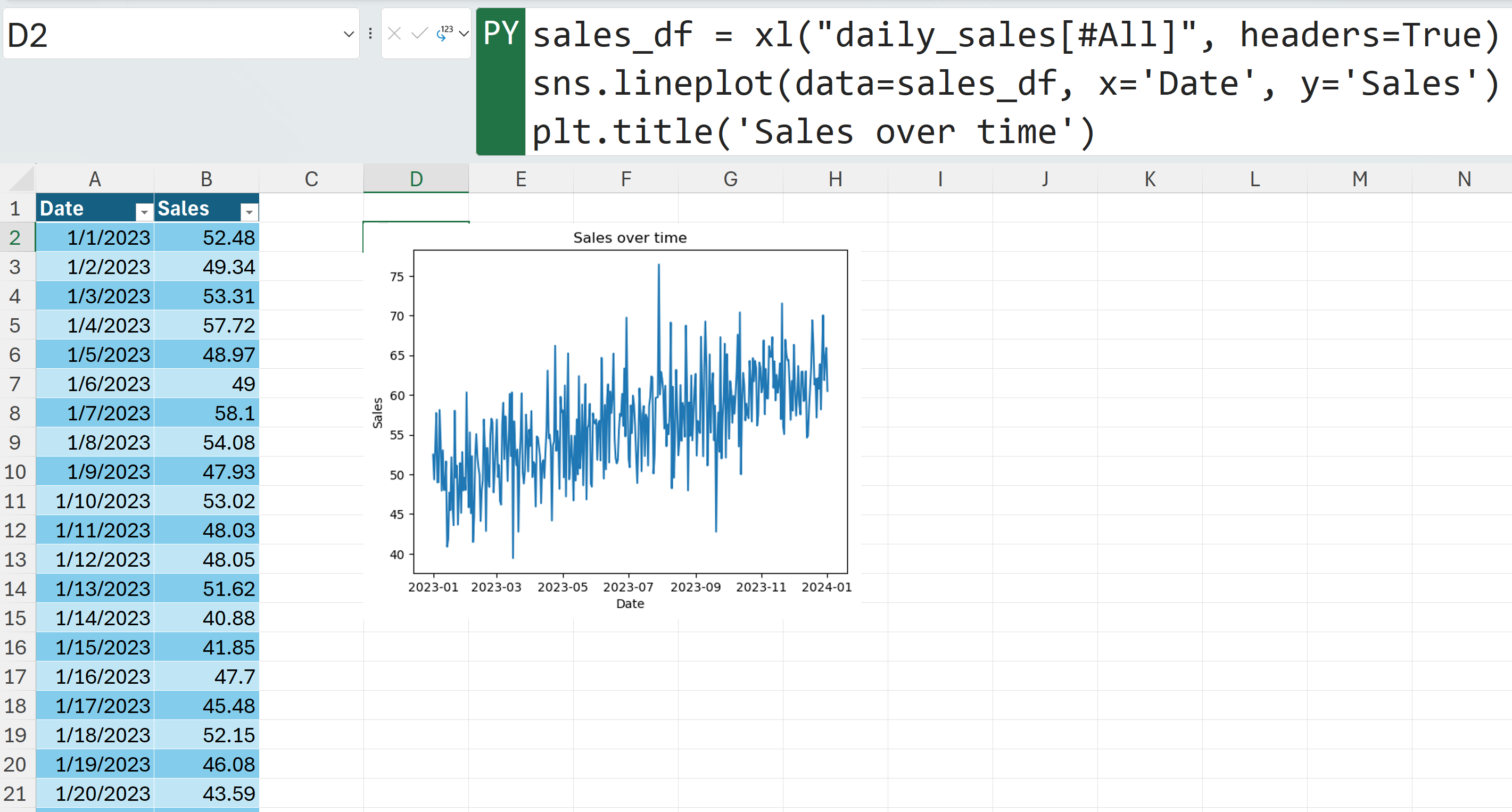1512x812 pixels.
Task: Open the Sales column filter dropdown
Action: point(250,212)
